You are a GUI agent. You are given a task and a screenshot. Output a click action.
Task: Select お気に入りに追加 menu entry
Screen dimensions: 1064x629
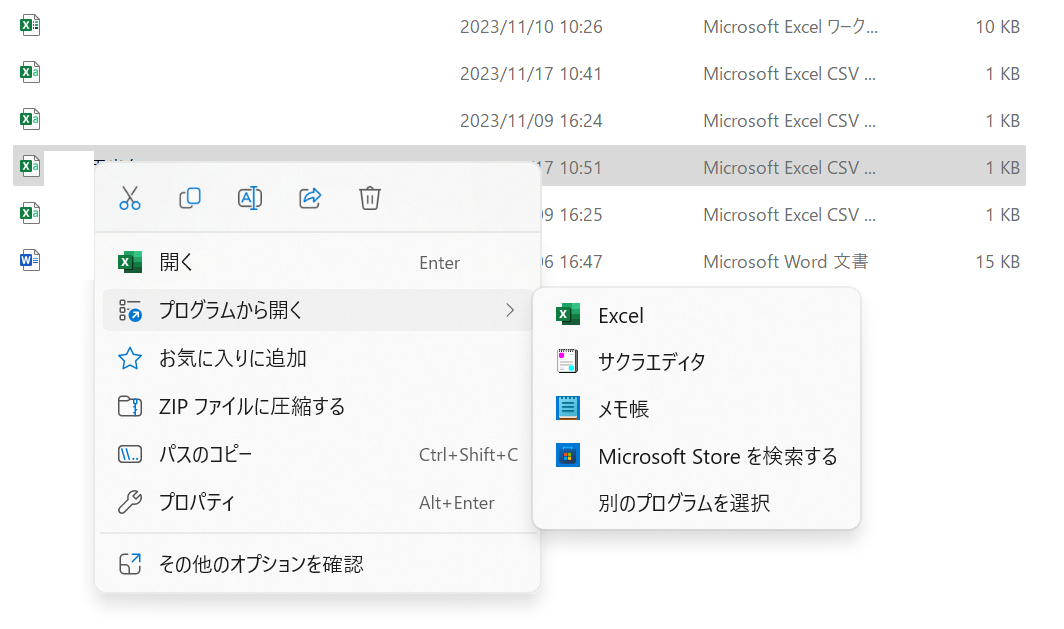318,358
